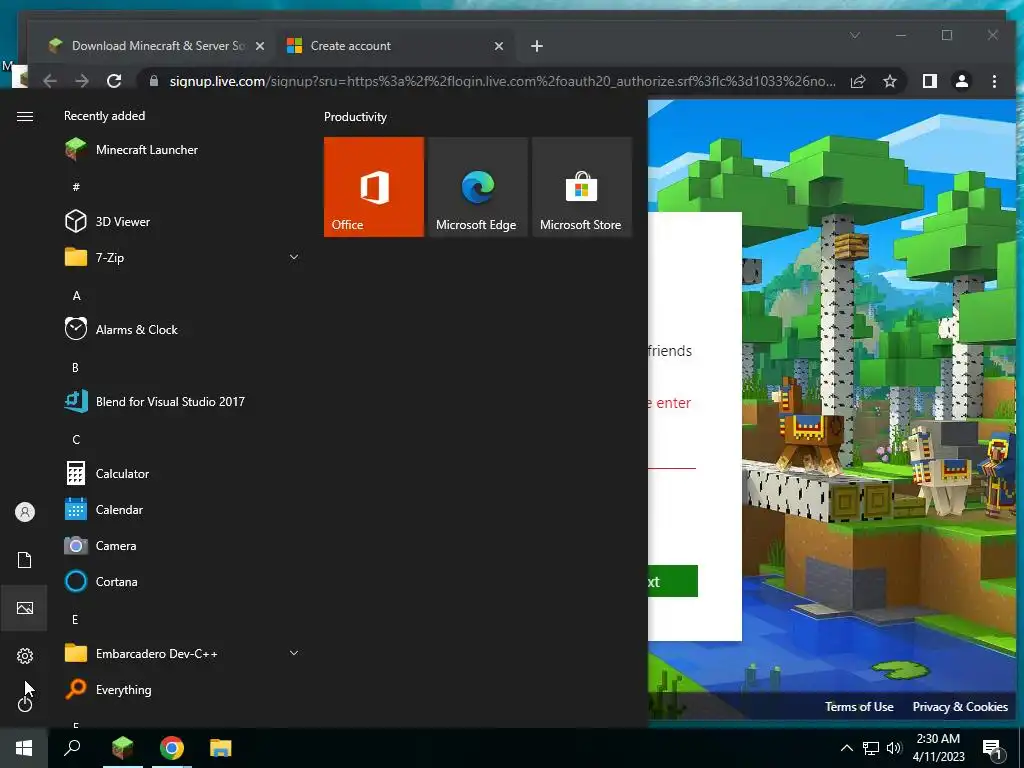Open Privacy & Cookies link
The height and width of the screenshot is (768, 1024).
[960, 707]
